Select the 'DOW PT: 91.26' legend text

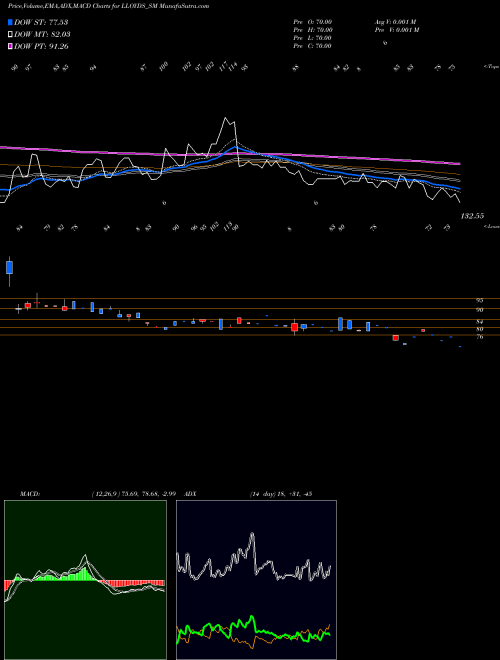(41, 46)
